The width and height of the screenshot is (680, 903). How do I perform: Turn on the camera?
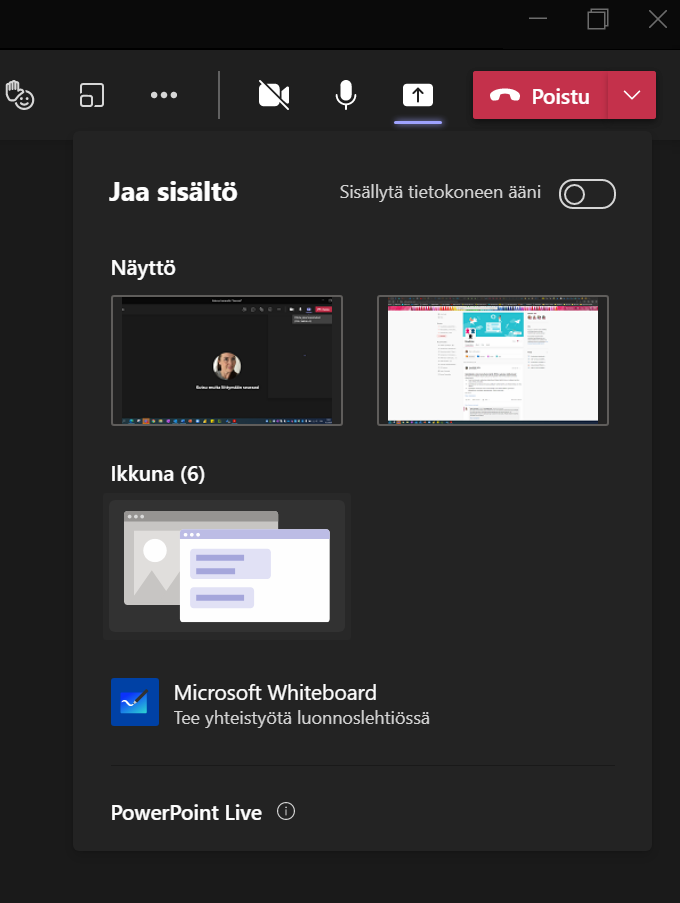pos(273,95)
